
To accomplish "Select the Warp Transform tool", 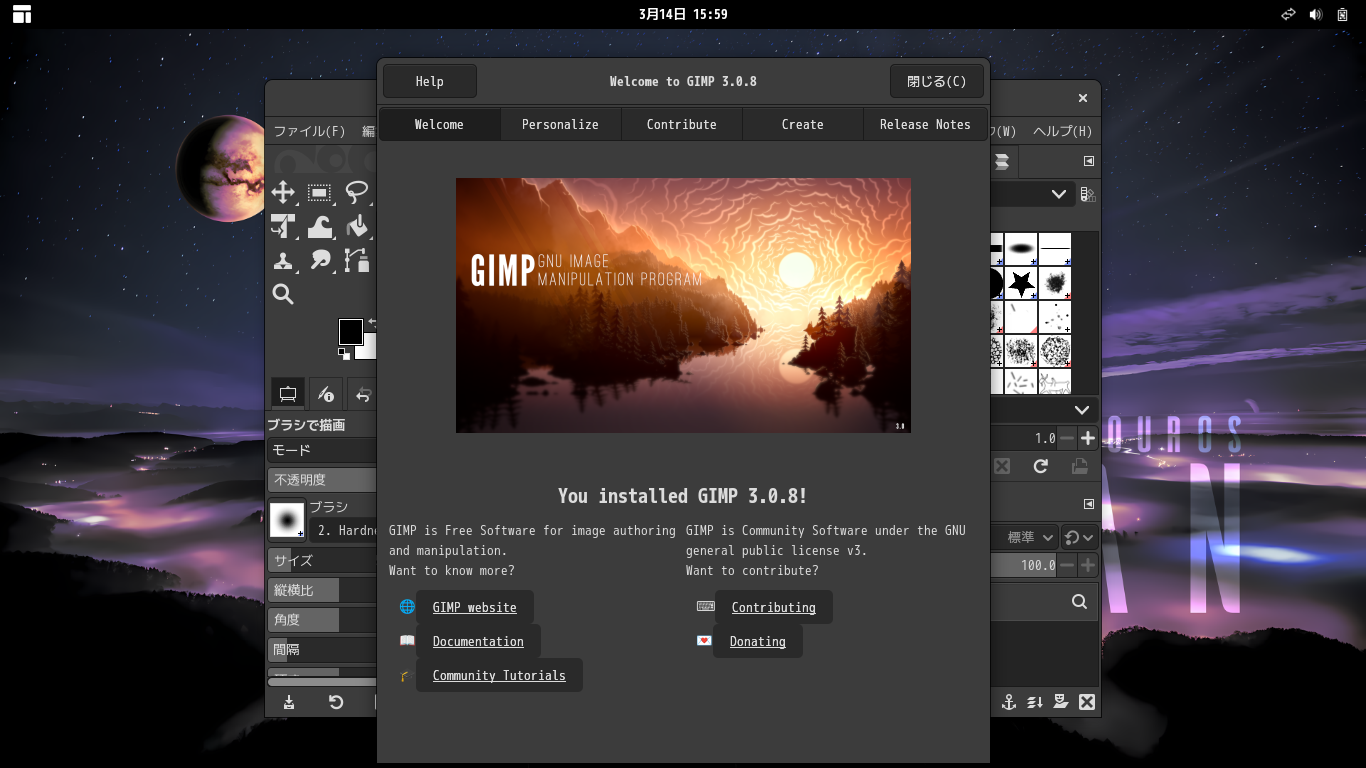I will coord(320,227).
